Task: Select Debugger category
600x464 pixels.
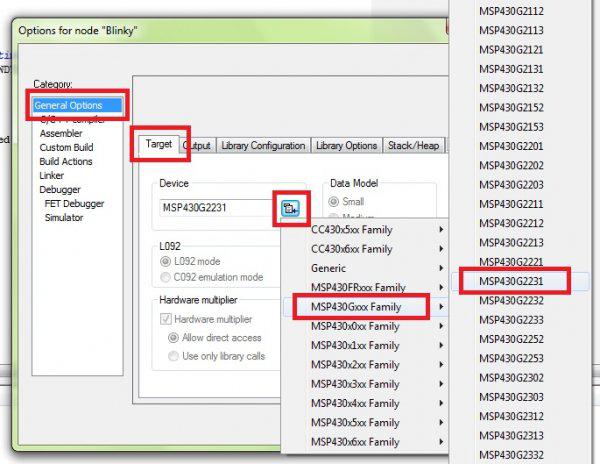Action: pyautogui.click(x=60, y=190)
